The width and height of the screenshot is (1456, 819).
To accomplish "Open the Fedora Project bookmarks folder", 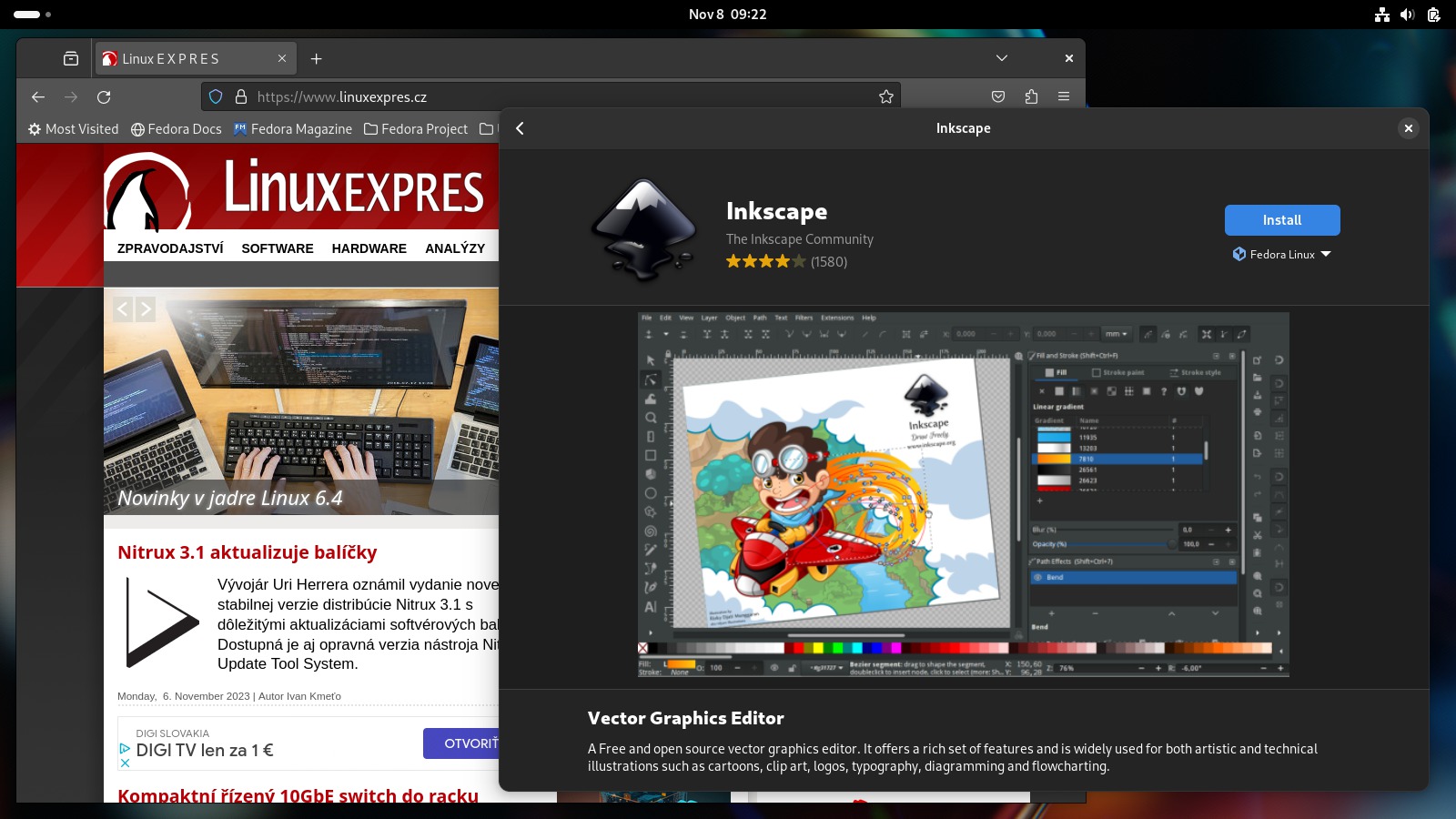I will pos(416,129).
